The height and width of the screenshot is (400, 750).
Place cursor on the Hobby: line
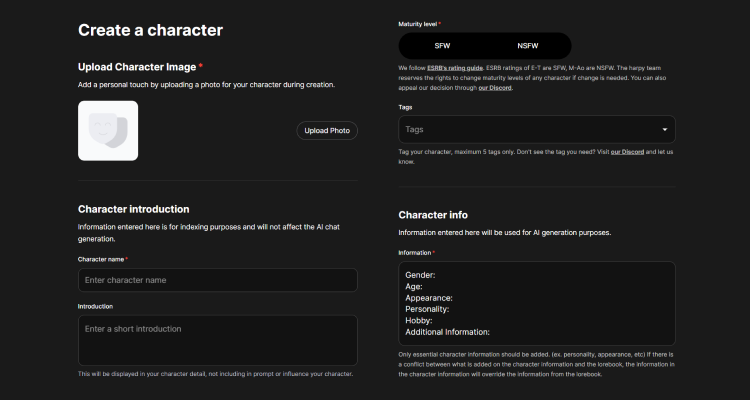point(419,321)
